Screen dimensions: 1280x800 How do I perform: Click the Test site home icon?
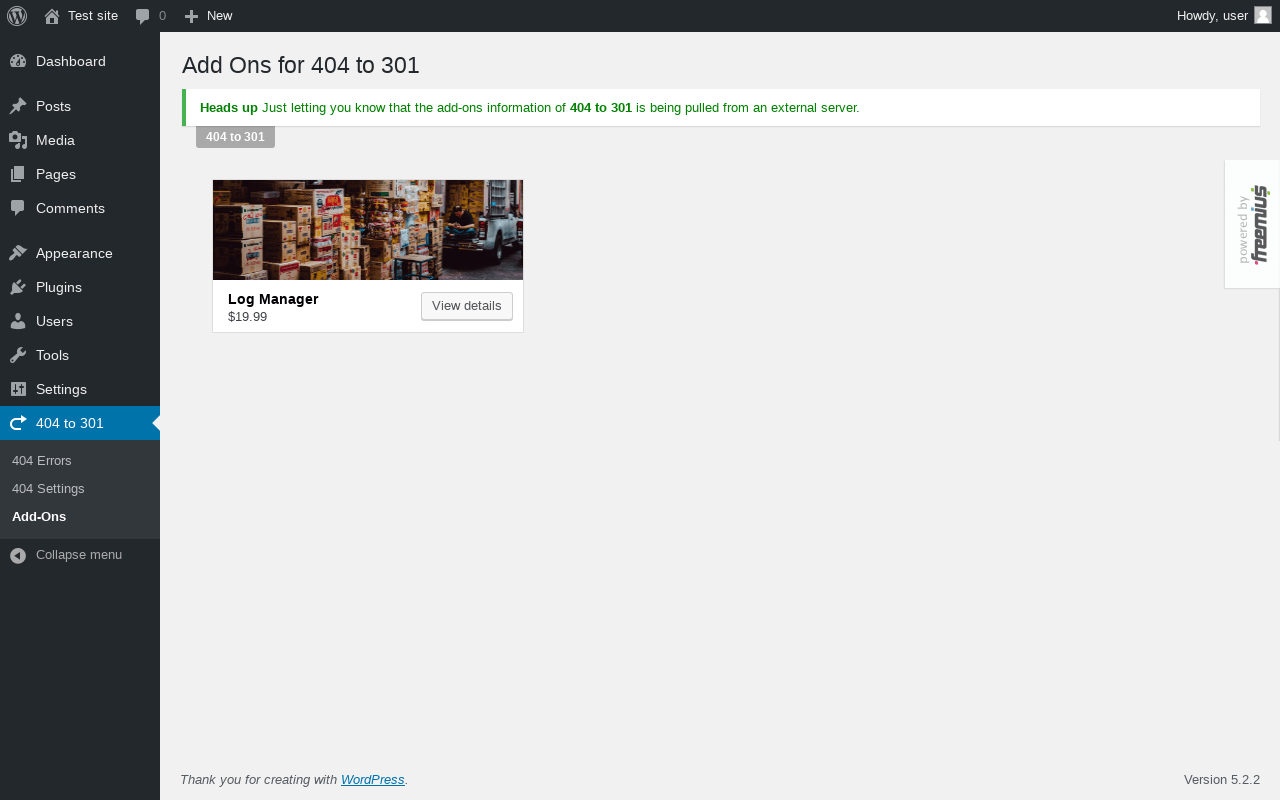[52, 16]
